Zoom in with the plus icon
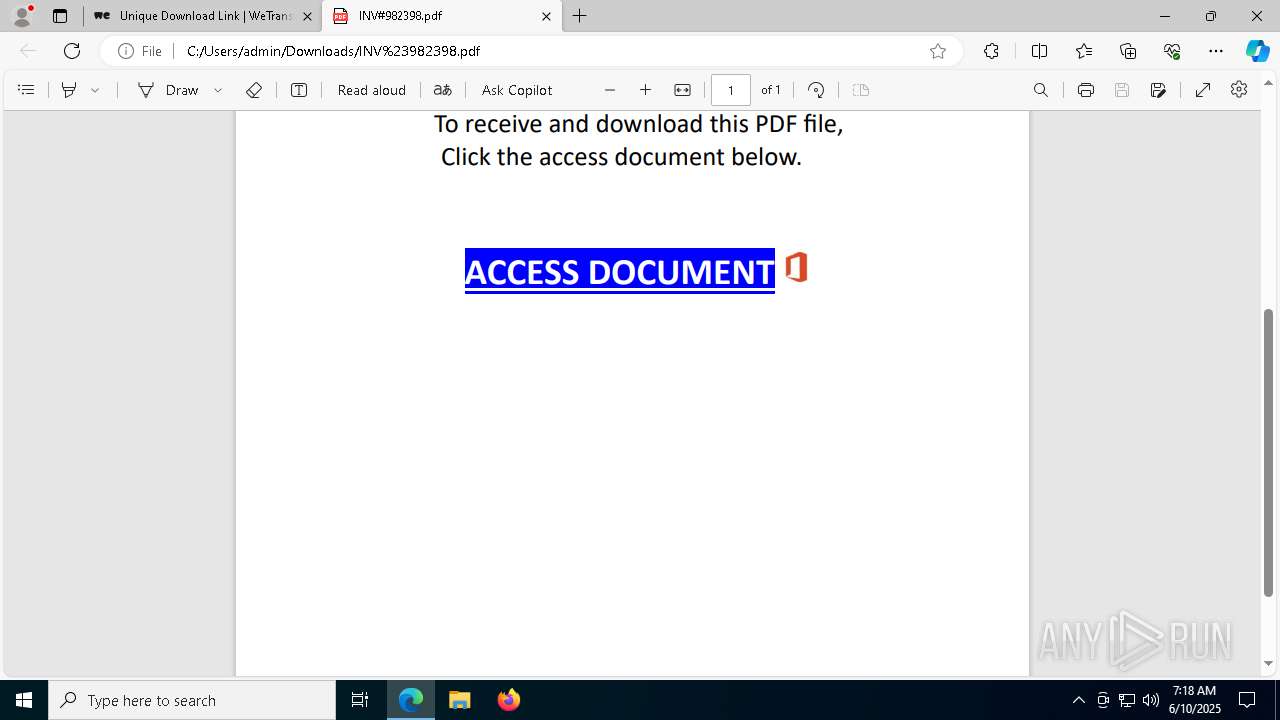 point(646,90)
